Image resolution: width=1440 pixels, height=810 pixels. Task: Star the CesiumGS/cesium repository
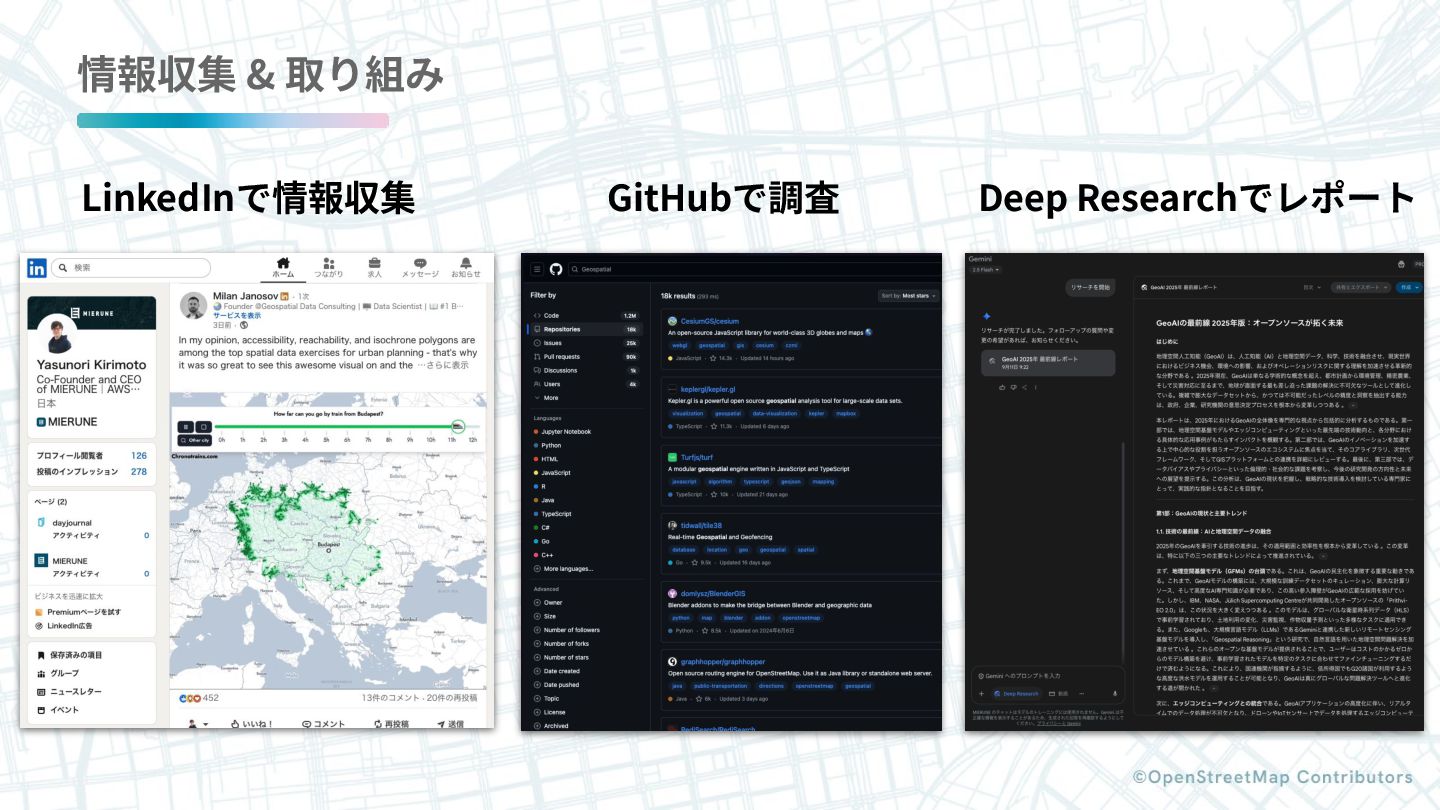pos(714,358)
